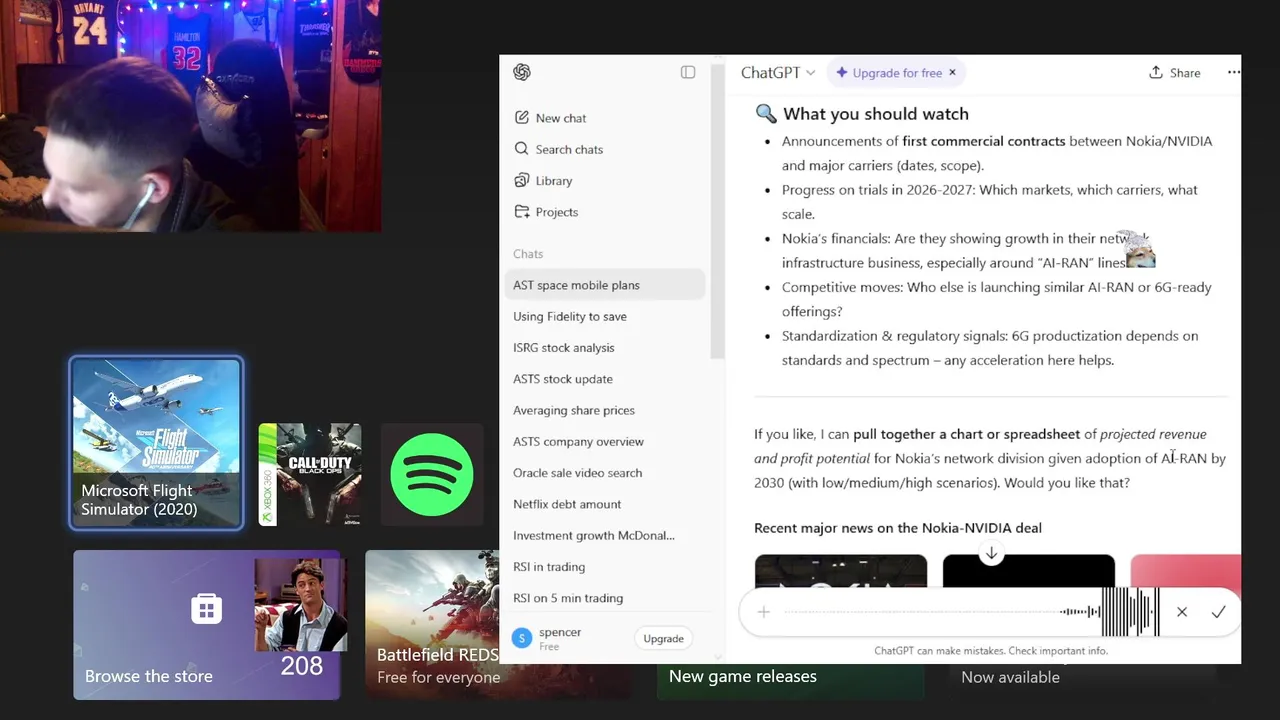Image resolution: width=1280 pixels, height=720 pixels.
Task: Open the RSI on 5 min trading chat
Action: pos(606,598)
